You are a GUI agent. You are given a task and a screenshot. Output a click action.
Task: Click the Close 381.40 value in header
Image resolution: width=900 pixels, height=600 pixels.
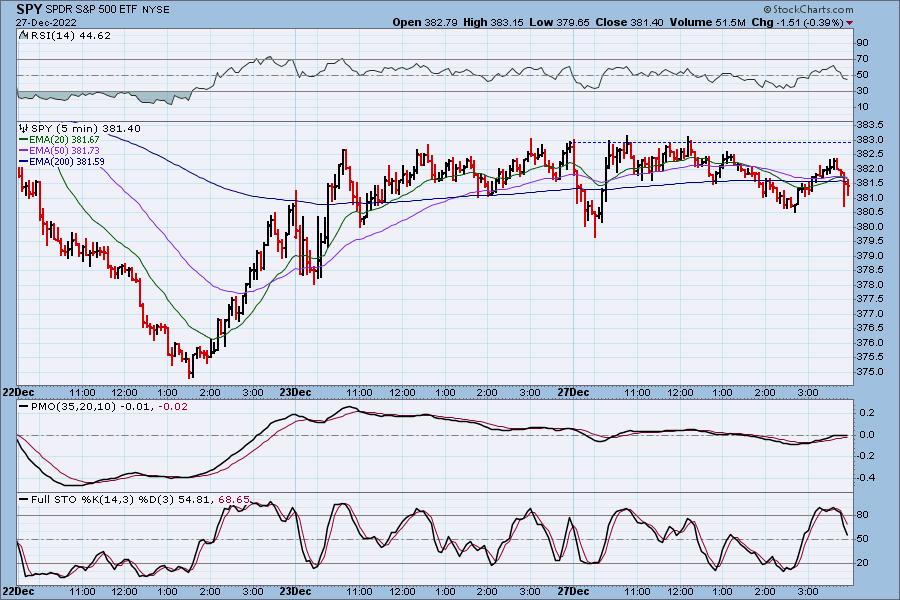pos(629,22)
